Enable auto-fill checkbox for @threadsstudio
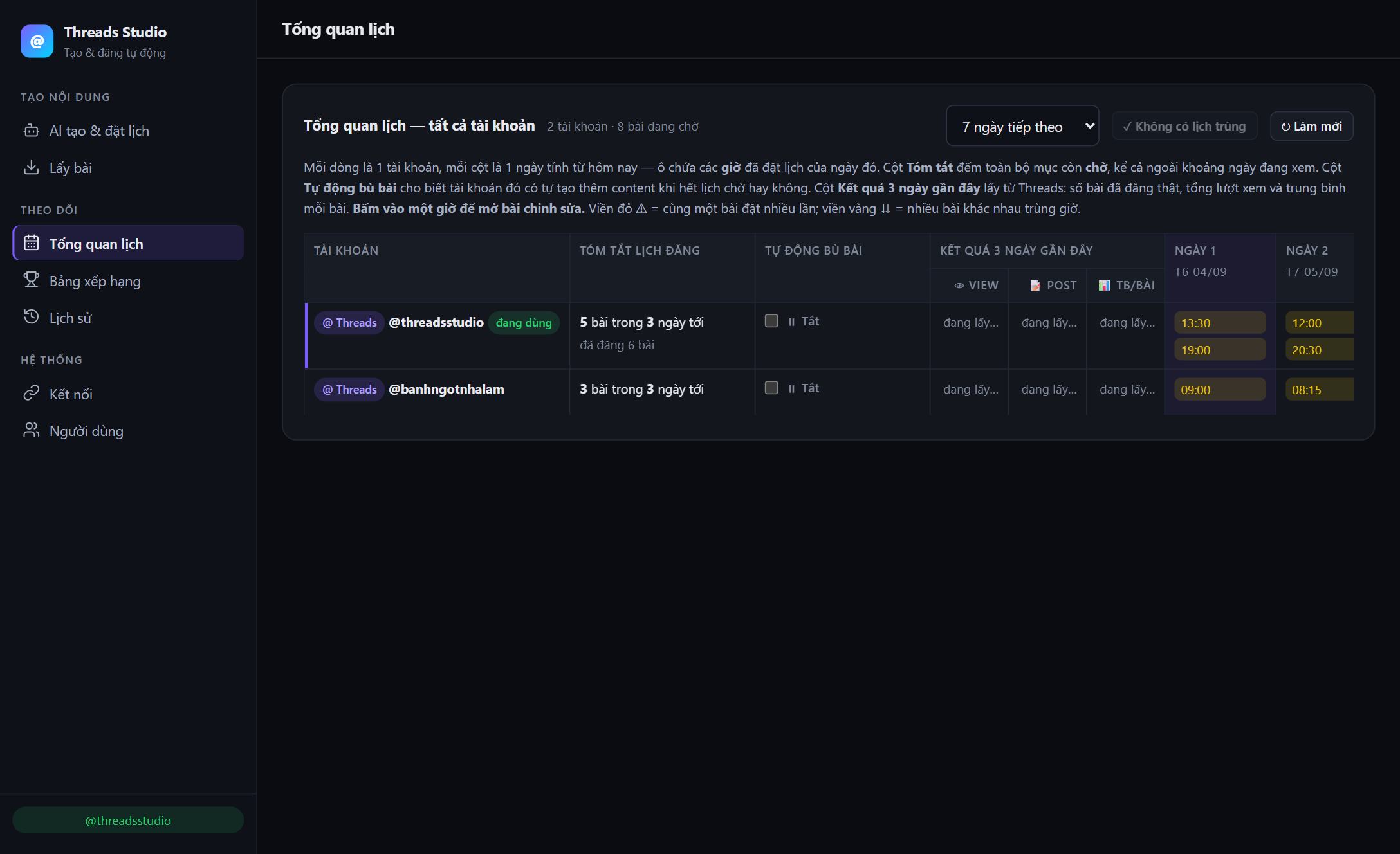 [x=771, y=321]
